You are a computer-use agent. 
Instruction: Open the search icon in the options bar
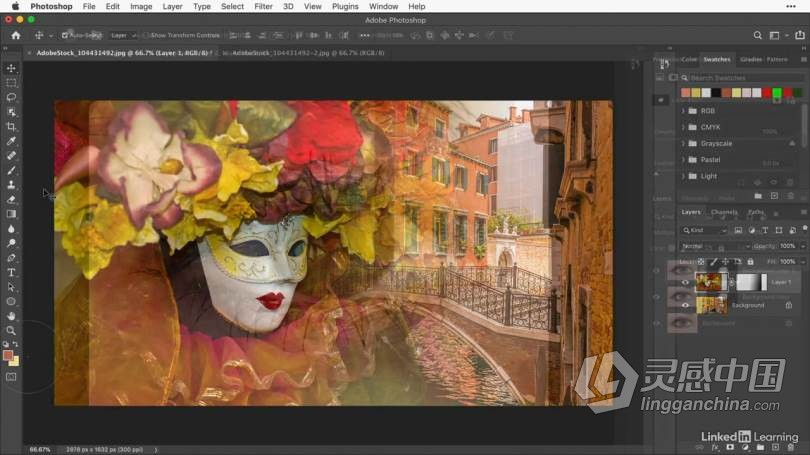[x=757, y=35]
